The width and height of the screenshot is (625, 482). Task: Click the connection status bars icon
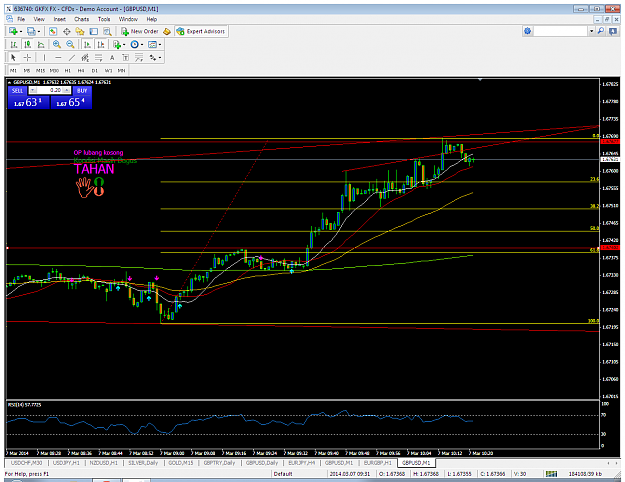point(551,474)
